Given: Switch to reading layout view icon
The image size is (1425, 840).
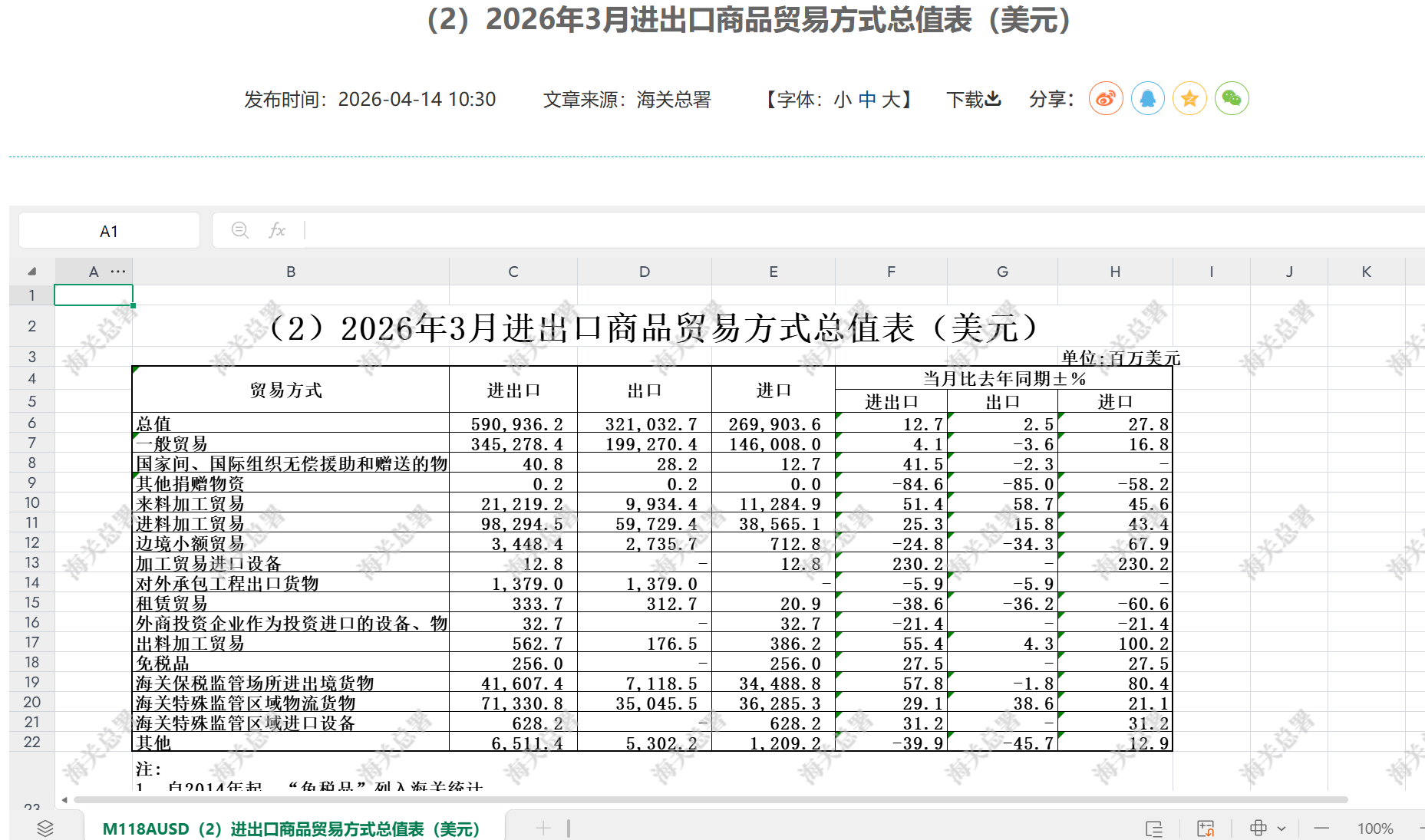Looking at the screenshot, I should [x=1153, y=828].
